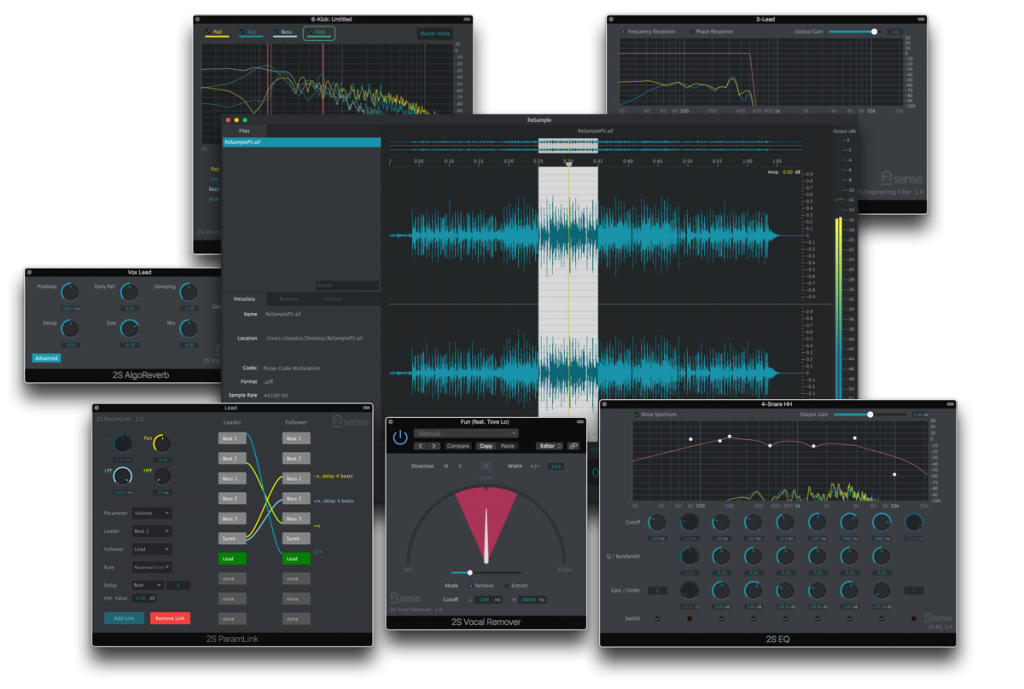
Task: Adjust the 1457 Hz Cutoff knob in 2S EQ
Action: pos(817,522)
